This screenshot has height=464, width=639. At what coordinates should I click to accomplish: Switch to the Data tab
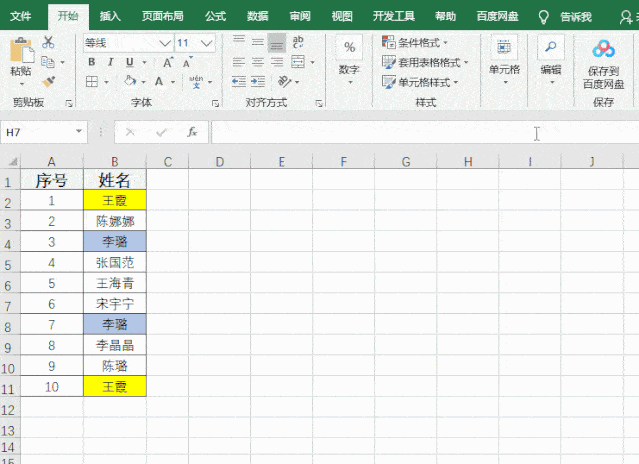pos(258,16)
